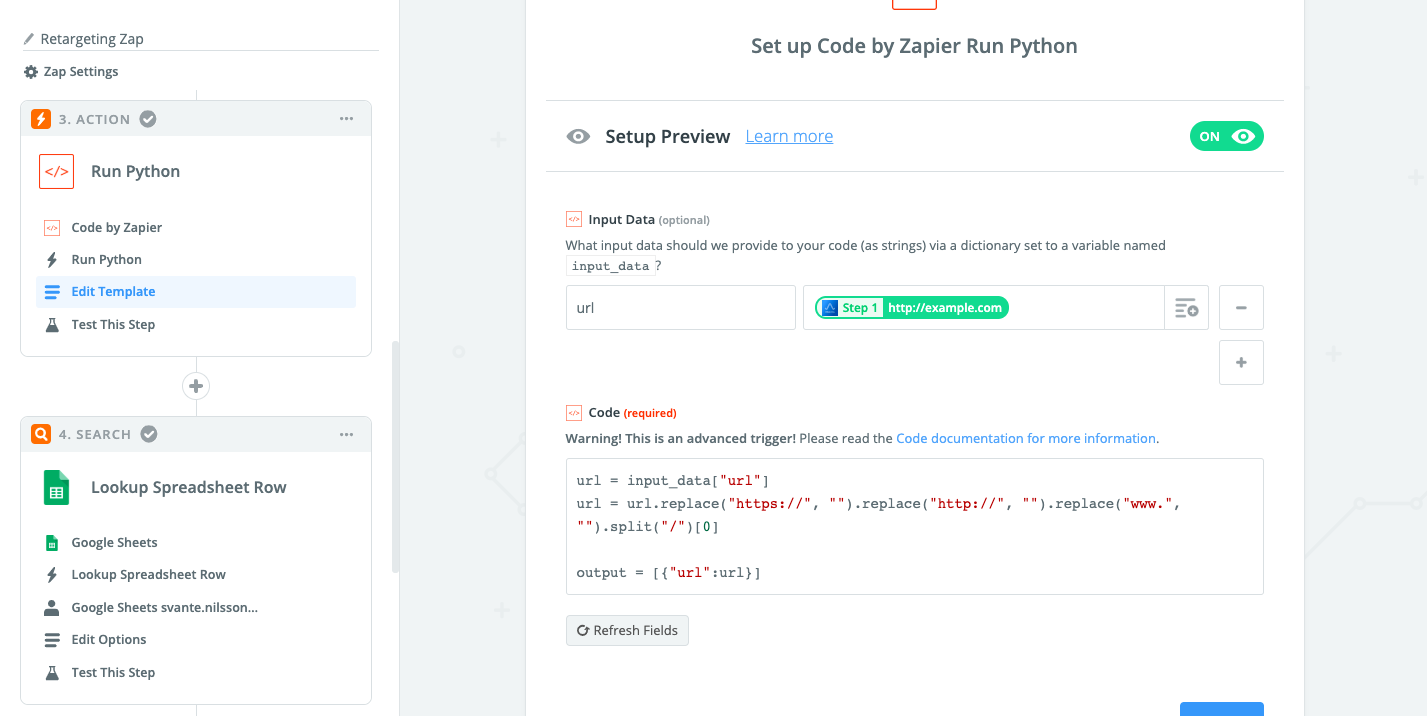Open the three-dot menu on step 3
Viewport: 1427px width, 716px height.
(x=346, y=119)
